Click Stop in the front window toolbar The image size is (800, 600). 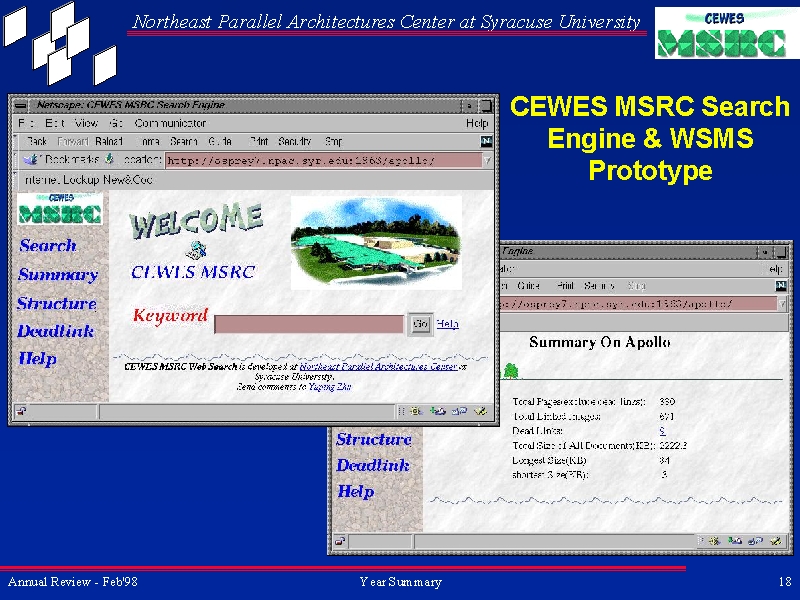point(334,141)
